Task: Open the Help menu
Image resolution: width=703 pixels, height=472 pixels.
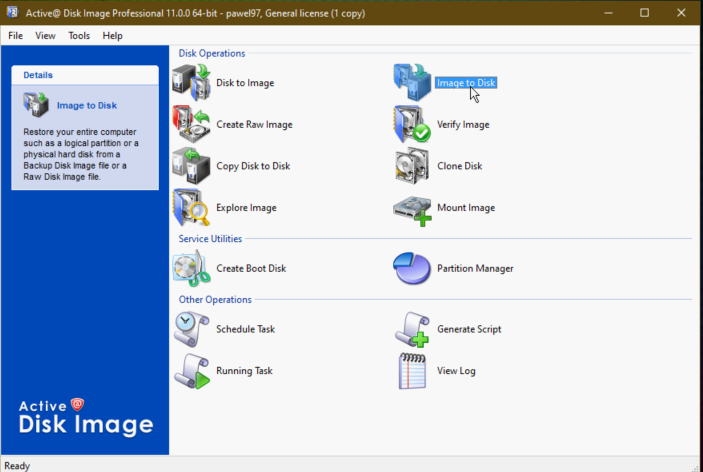Action: pyautogui.click(x=112, y=35)
